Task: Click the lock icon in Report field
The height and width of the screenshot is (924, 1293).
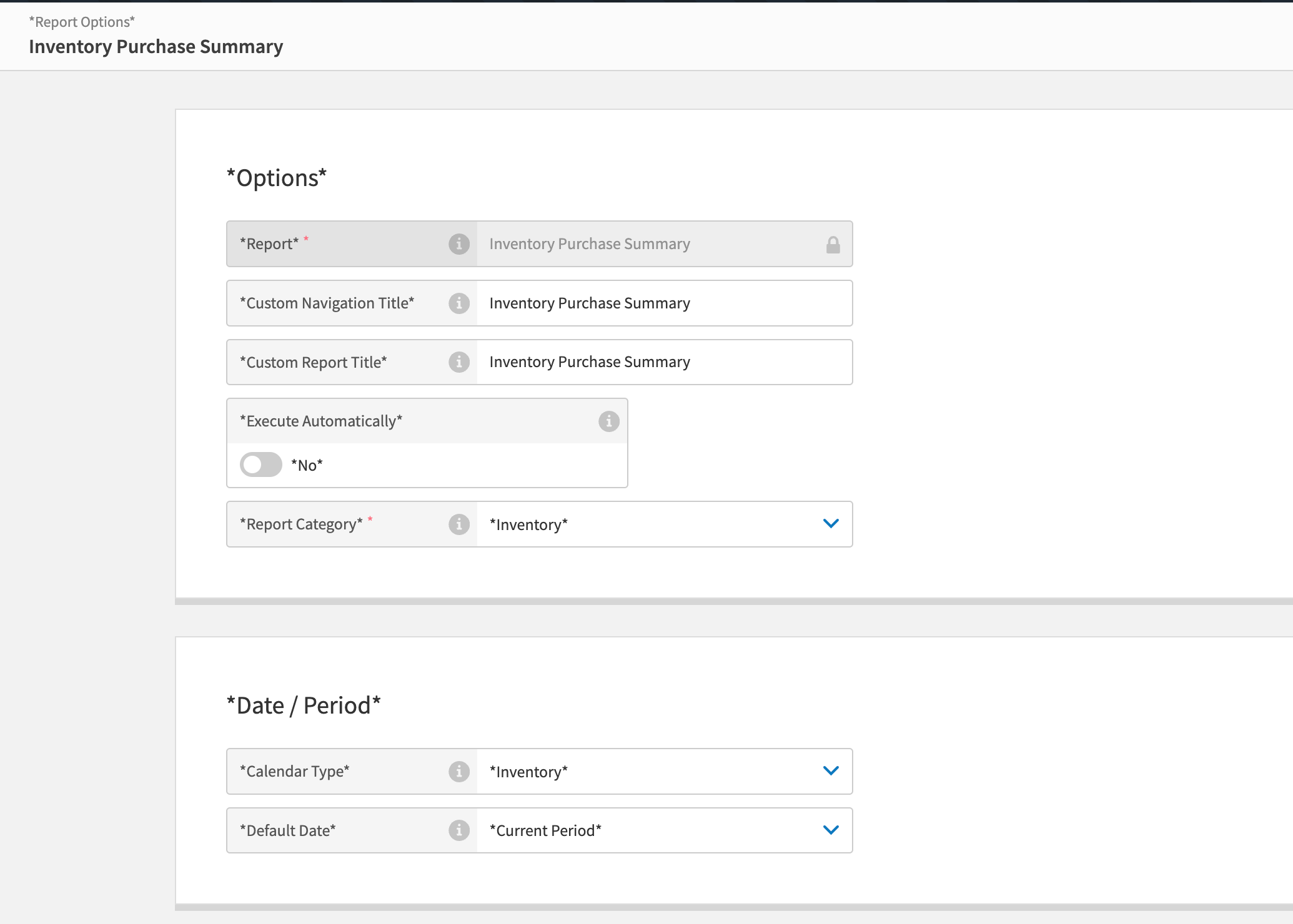Action: click(x=833, y=245)
